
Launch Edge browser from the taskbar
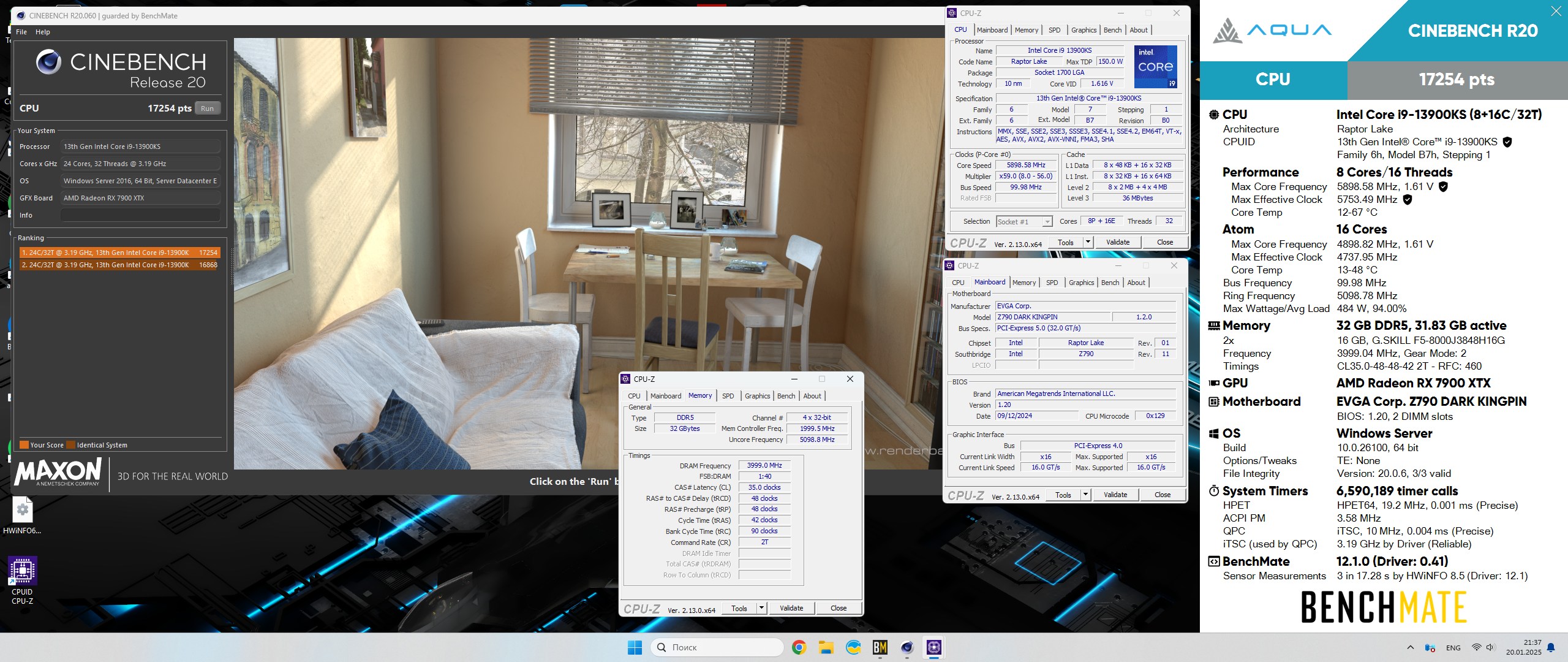point(853,647)
